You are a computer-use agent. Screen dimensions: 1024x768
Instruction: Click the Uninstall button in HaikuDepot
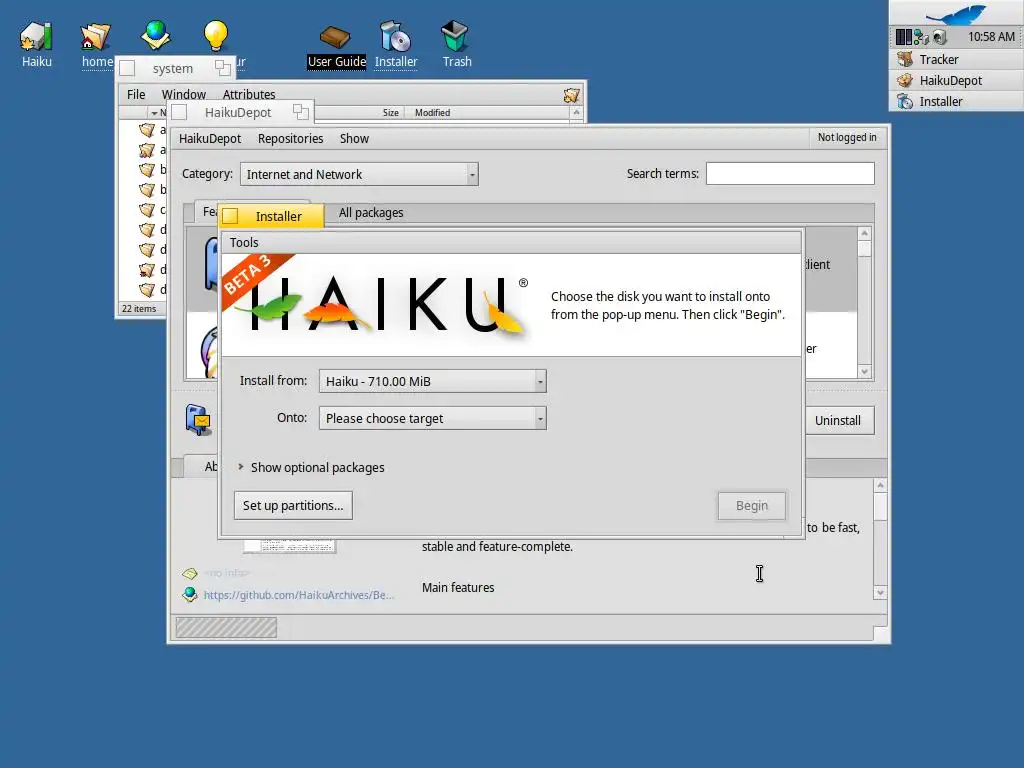click(838, 421)
